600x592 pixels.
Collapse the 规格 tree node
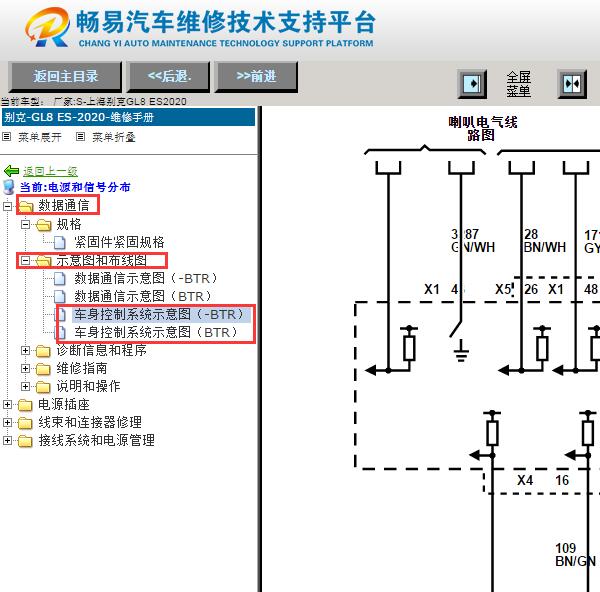25,224
